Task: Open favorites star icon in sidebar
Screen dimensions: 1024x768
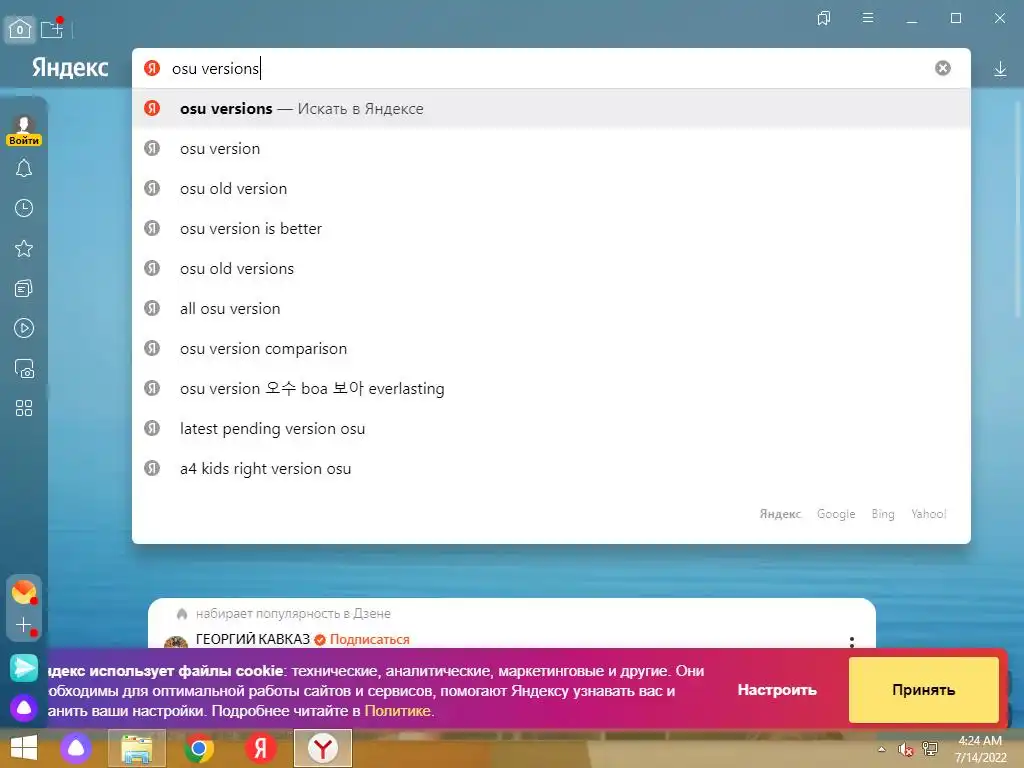Action: 24,248
